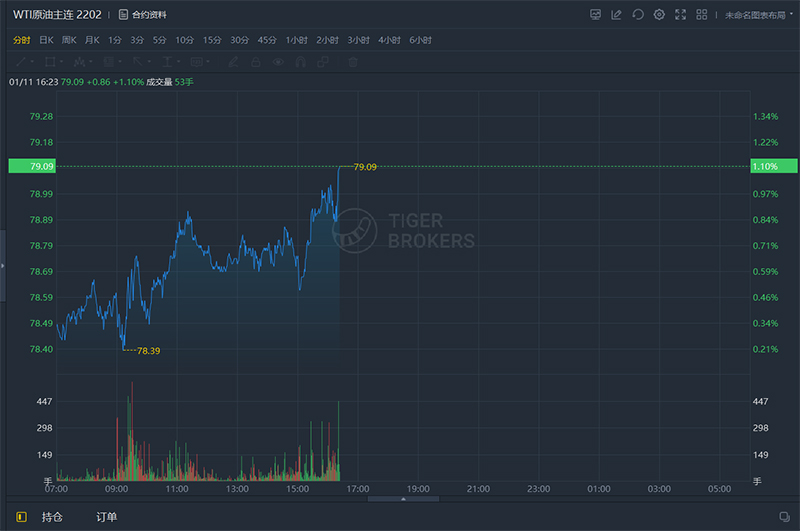The width and height of the screenshot is (800, 531).
Task: Select the 2小时 interval
Action: [328, 40]
